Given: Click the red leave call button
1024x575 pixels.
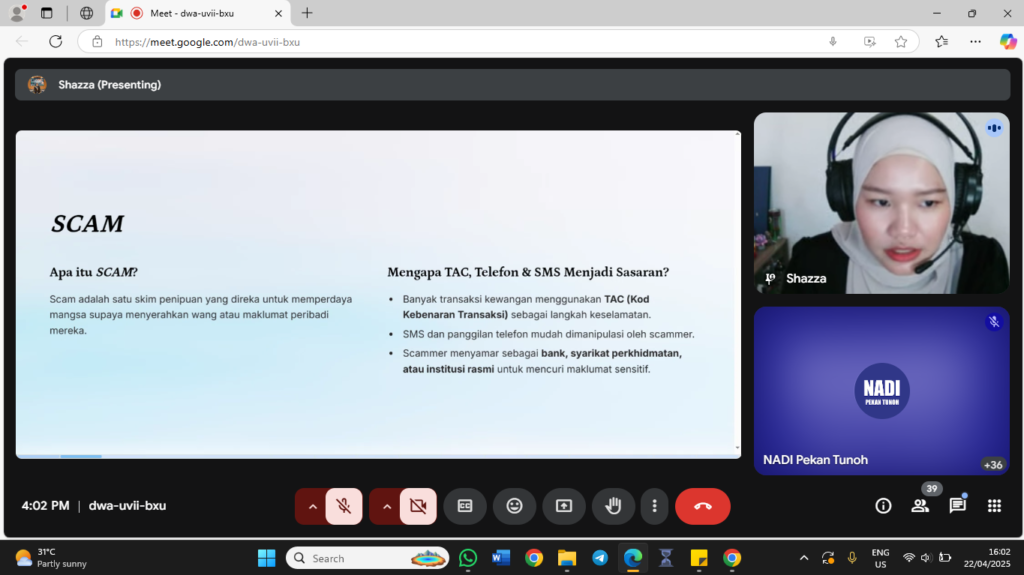Looking at the screenshot, I should point(702,506).
